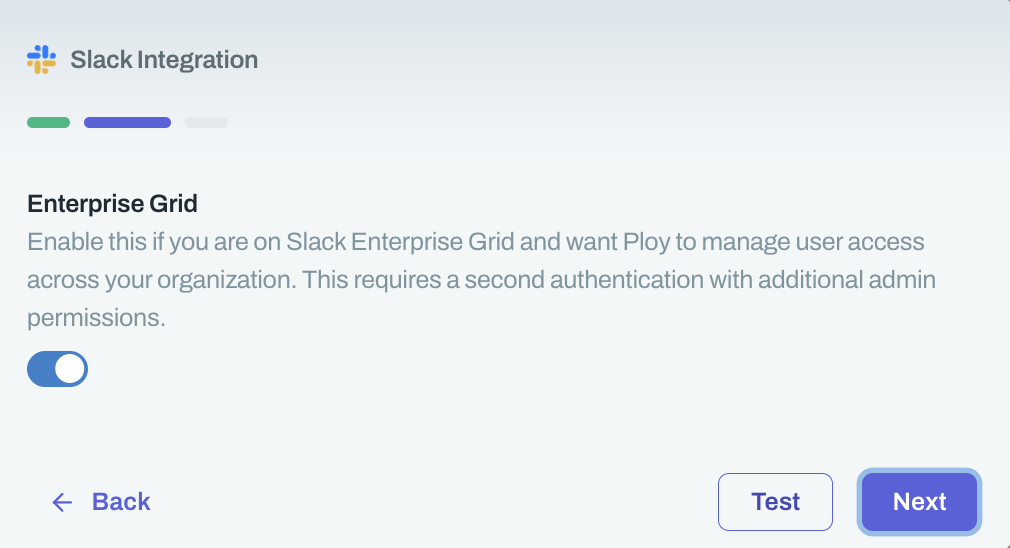Viewport: 1010px width, 548px height.
Task: Select the purple current step indicator
Action: (x=127, y=123)
